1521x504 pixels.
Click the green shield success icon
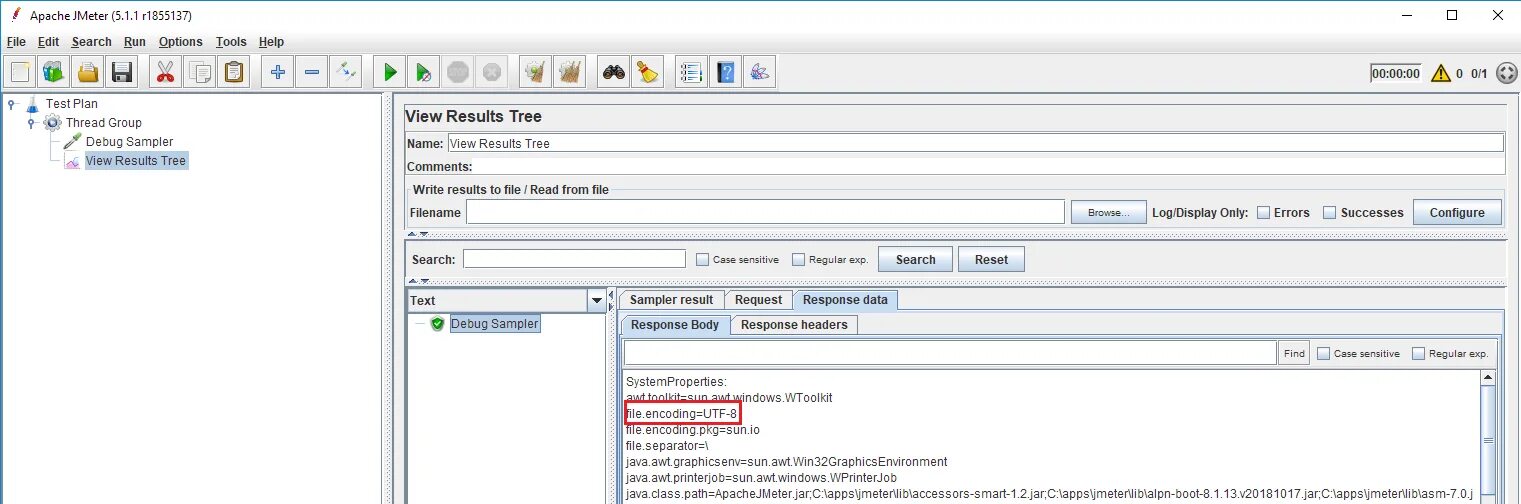[x=437, y=324]
